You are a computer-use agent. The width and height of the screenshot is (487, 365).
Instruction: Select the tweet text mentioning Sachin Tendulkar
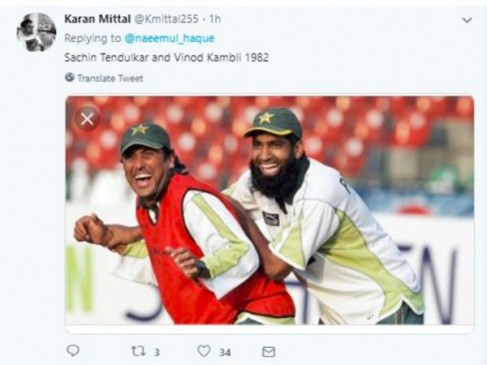[x=166, y=58]
